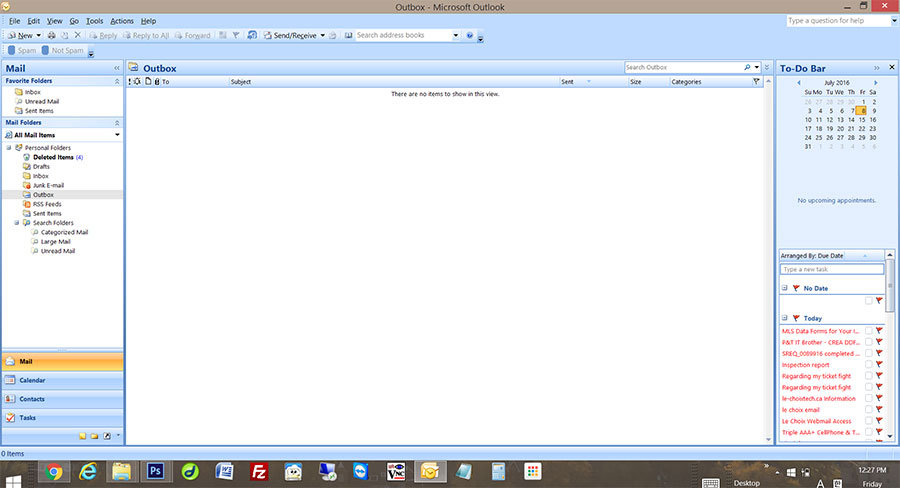Open the File menu
Image resolution: width=900 pixels, height=488 pixels.
click(x=14, y=21)
